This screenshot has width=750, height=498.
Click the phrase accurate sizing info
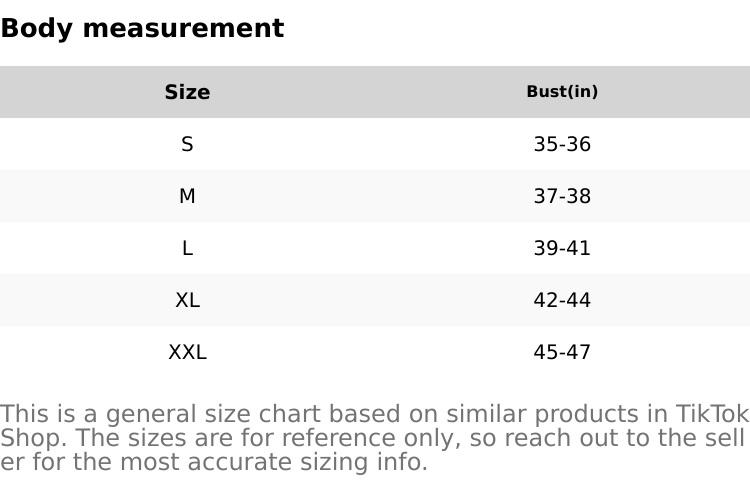point(321,462)
